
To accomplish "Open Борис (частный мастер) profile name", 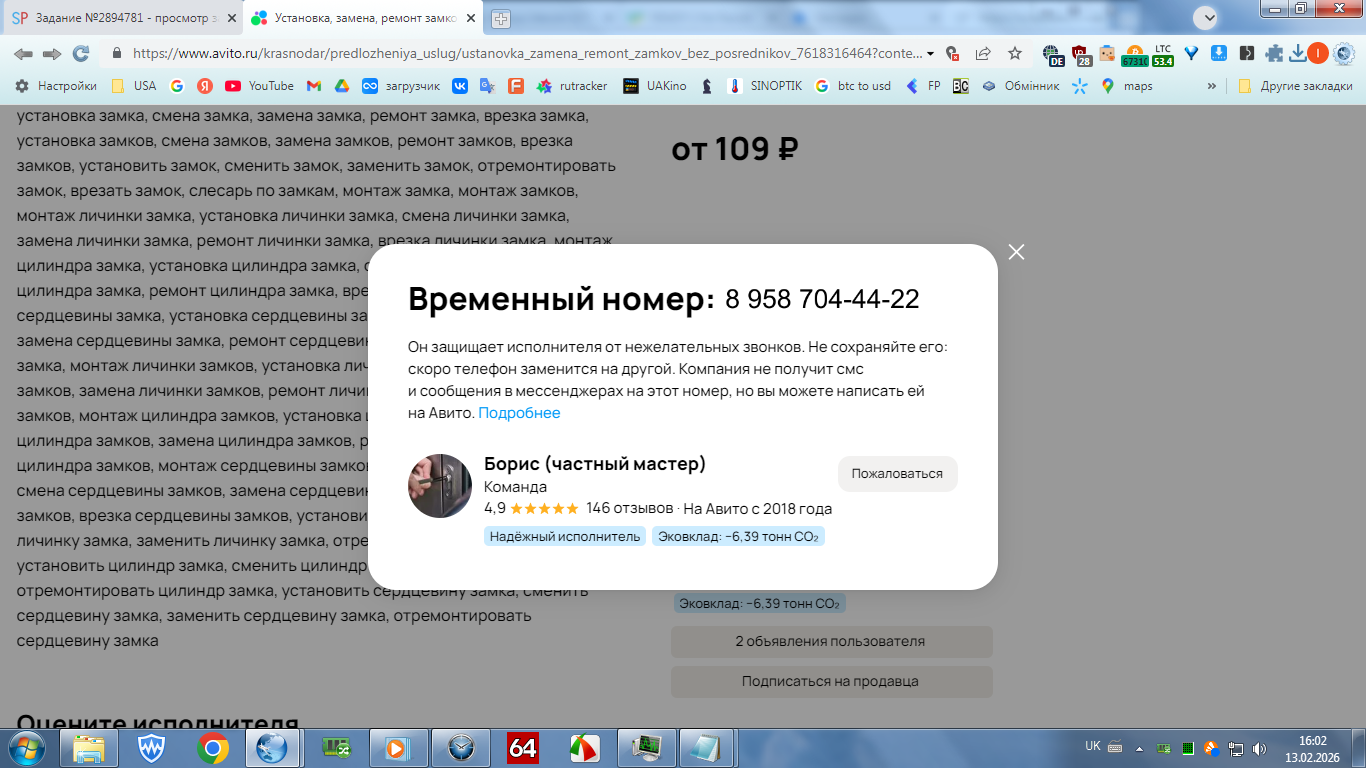I will 595,464.
